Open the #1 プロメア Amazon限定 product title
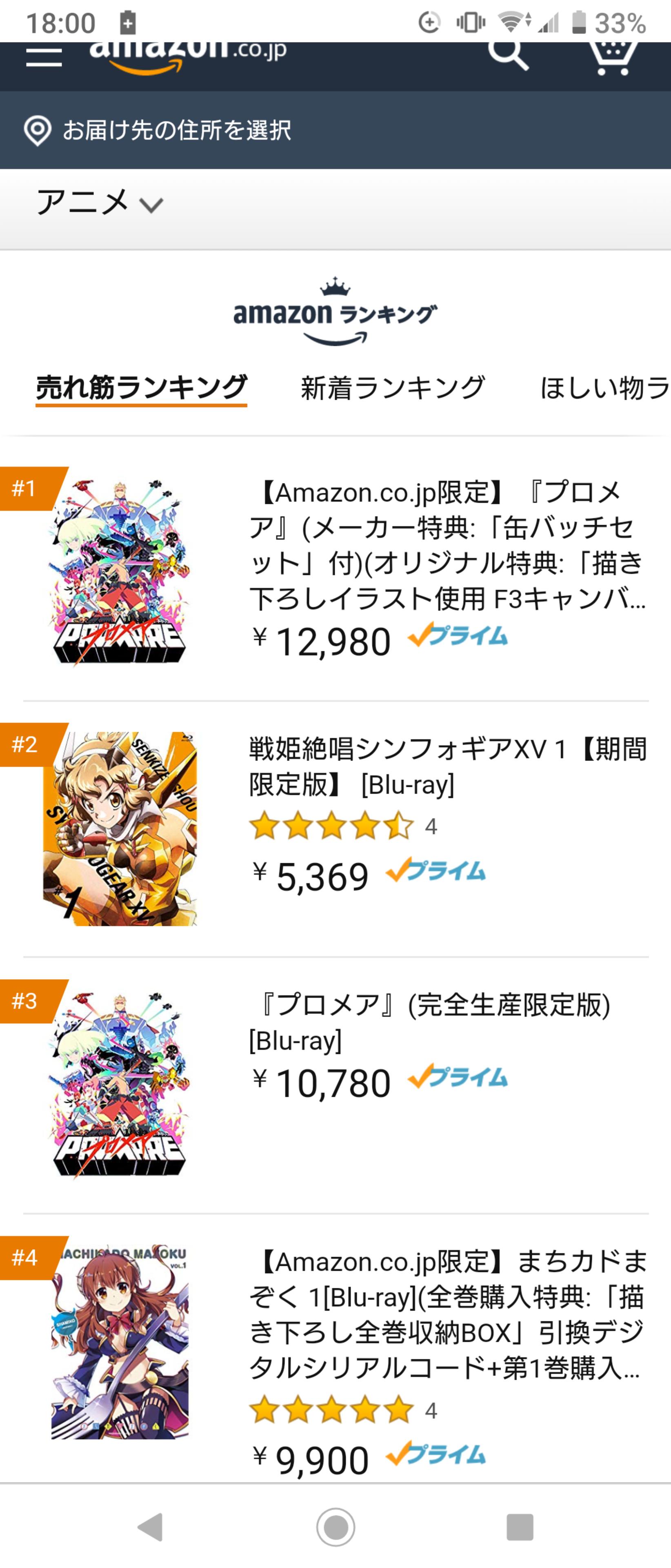This screenshot has width=671, height=1568. coord(448,546)
